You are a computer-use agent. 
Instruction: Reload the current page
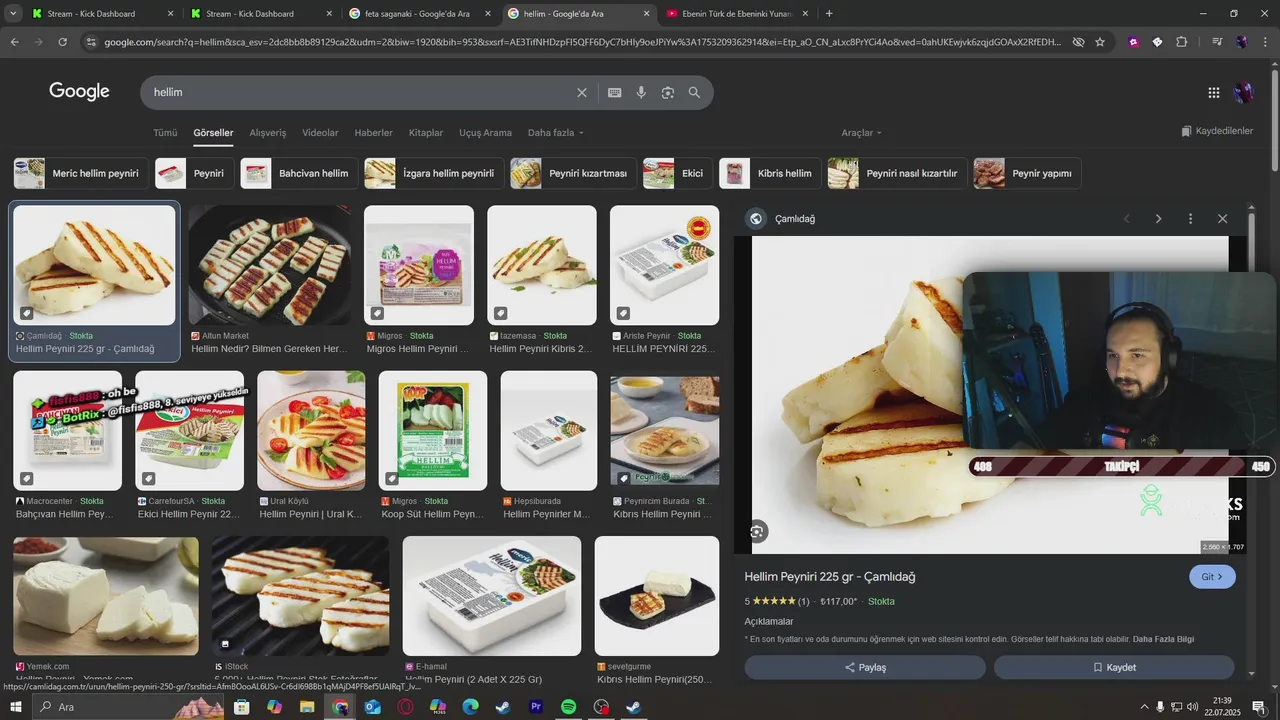pyautogui.click(x=62, y=42)
